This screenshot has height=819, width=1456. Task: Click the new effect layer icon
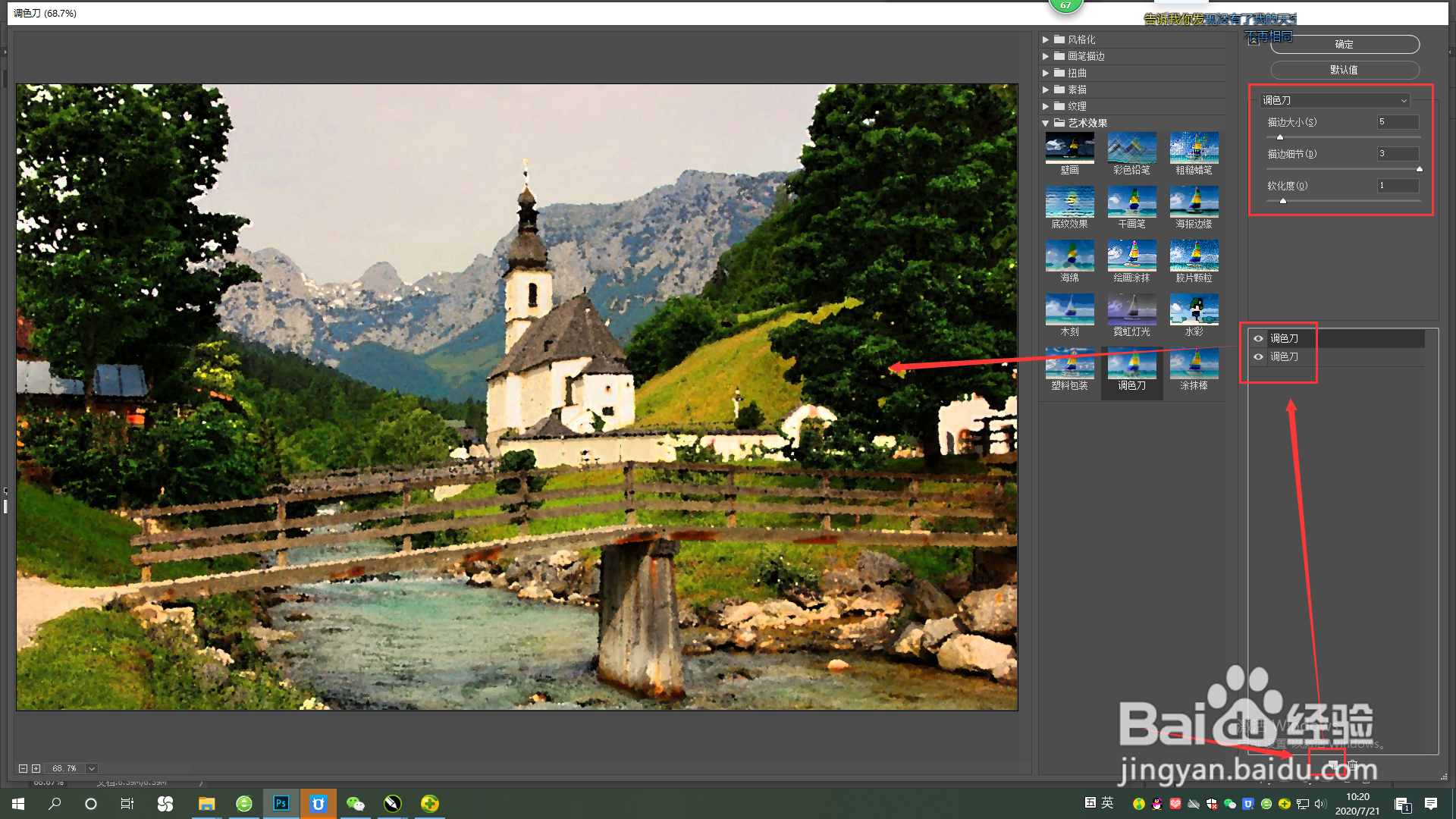click(x=1332, y=764)
